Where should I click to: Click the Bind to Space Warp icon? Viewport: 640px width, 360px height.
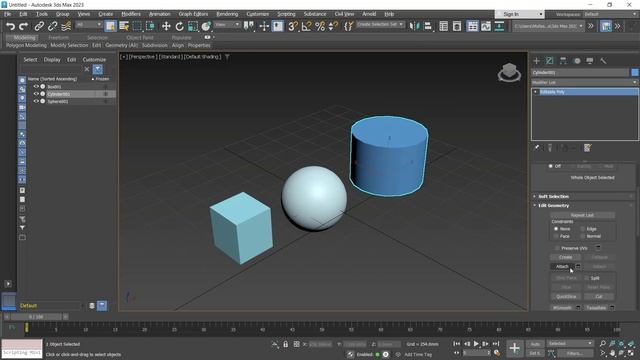(66, 27)
